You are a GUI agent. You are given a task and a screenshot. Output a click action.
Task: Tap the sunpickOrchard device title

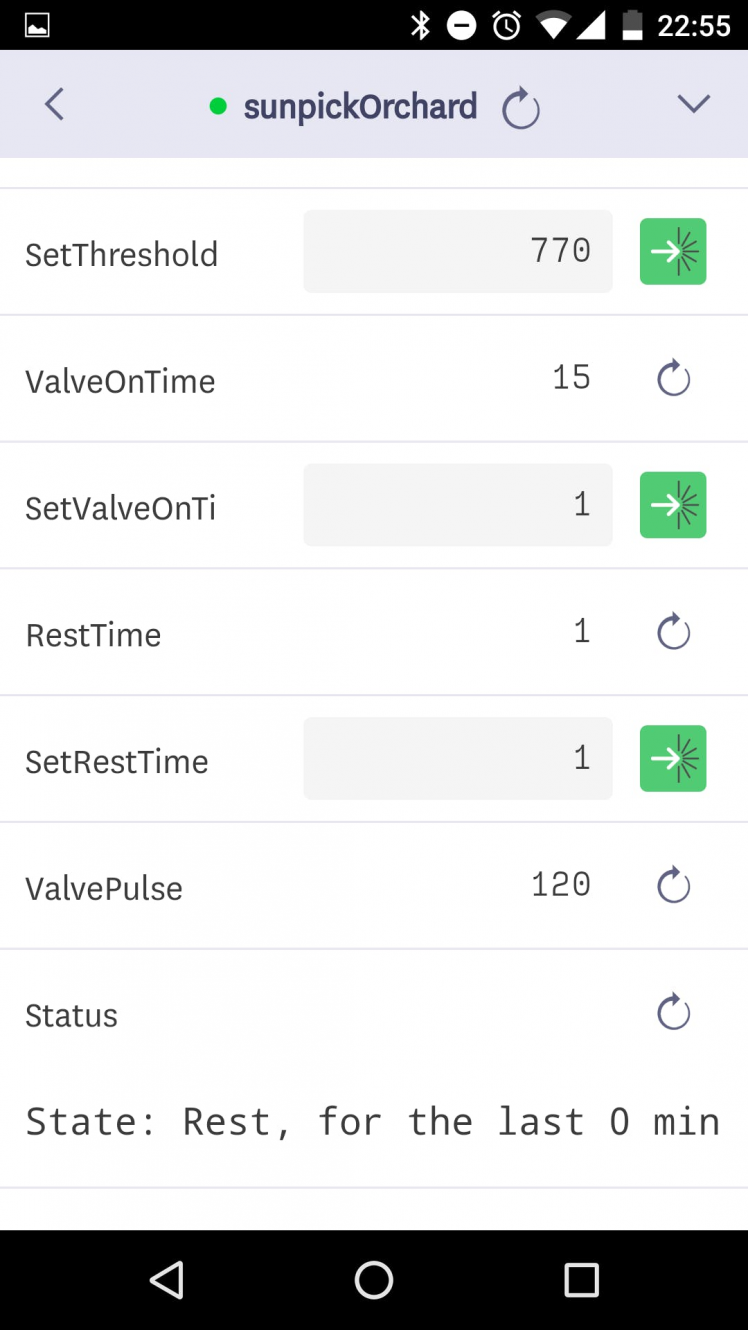pos(360,107)
